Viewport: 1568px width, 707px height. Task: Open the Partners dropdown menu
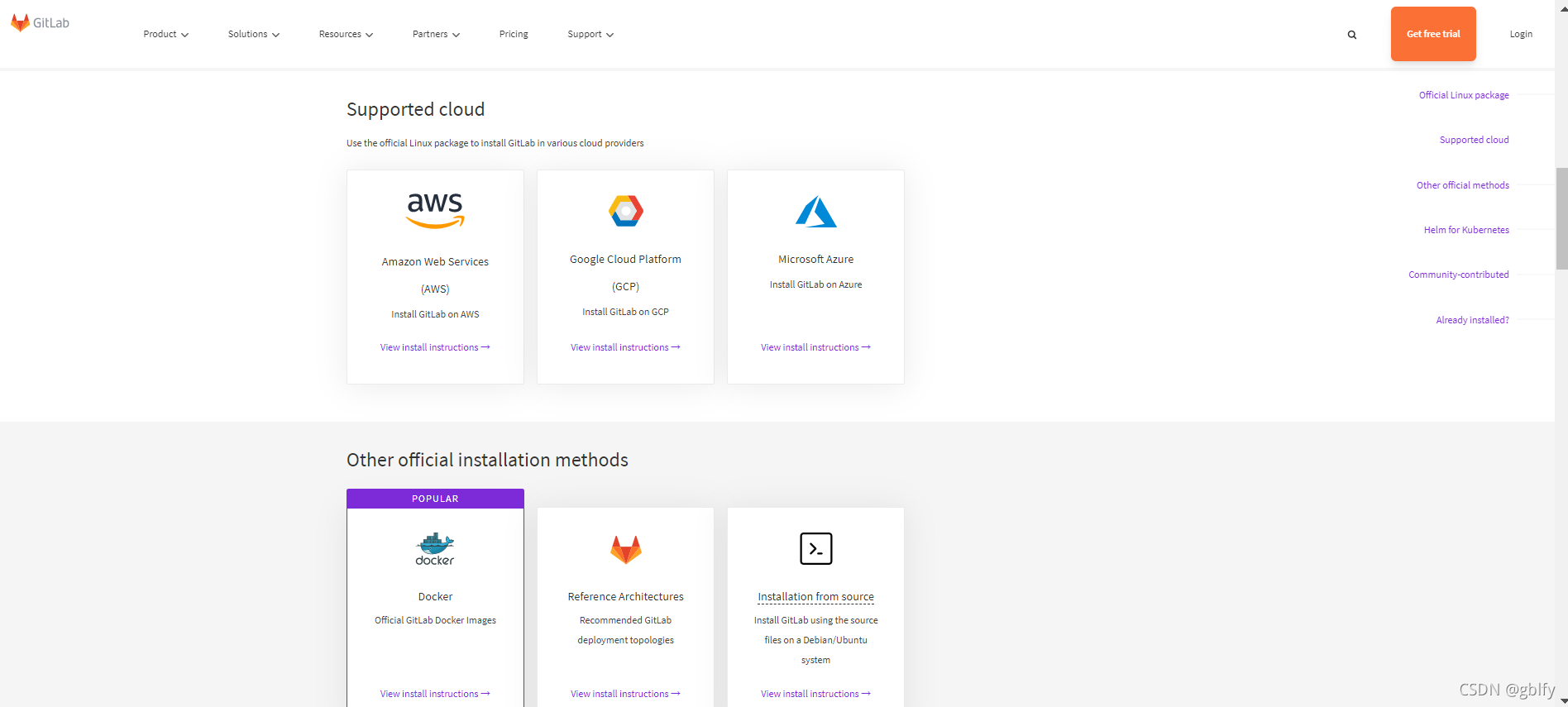coord(436,34)
